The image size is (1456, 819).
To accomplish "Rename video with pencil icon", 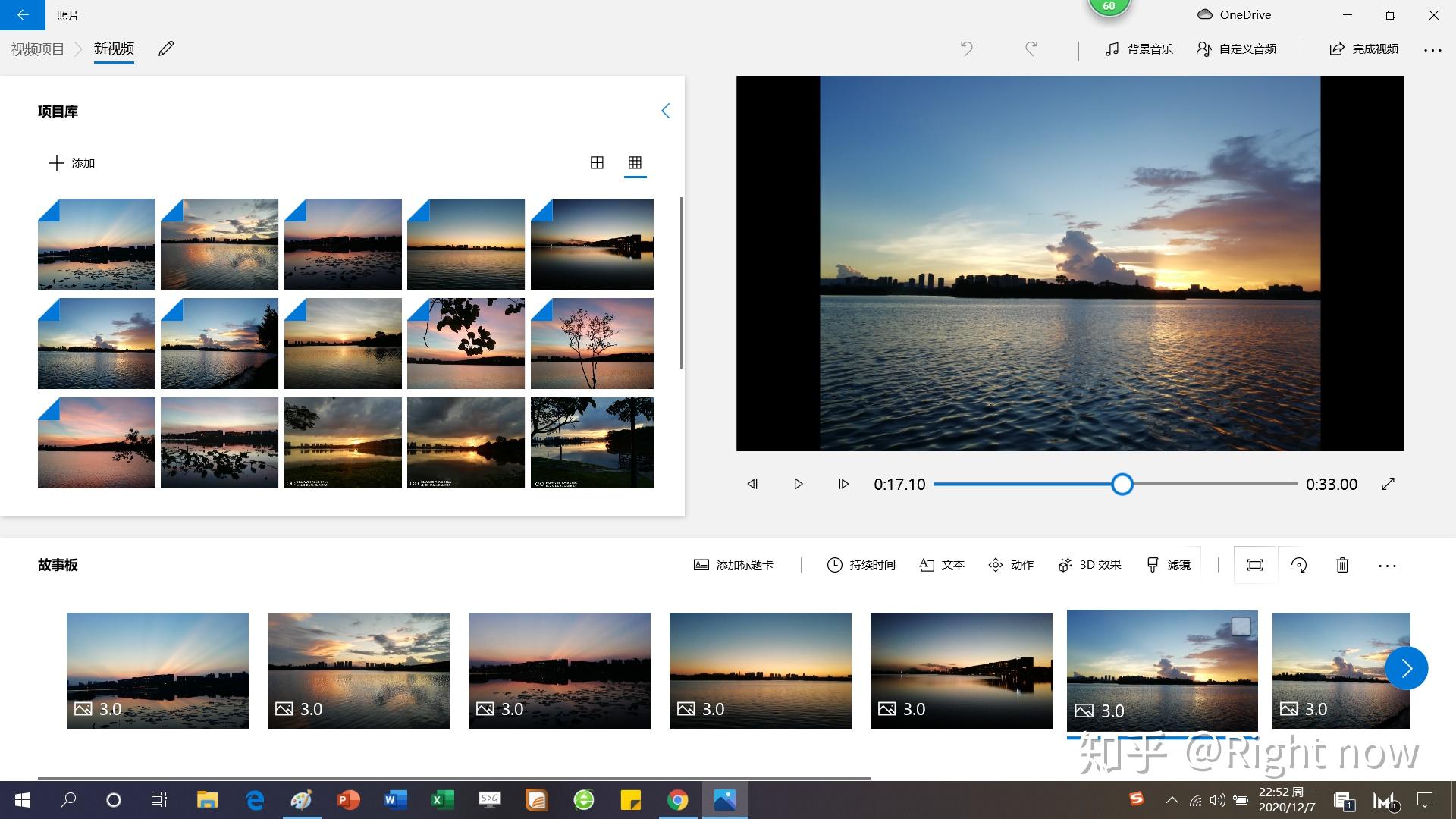I will click(166, 49).
